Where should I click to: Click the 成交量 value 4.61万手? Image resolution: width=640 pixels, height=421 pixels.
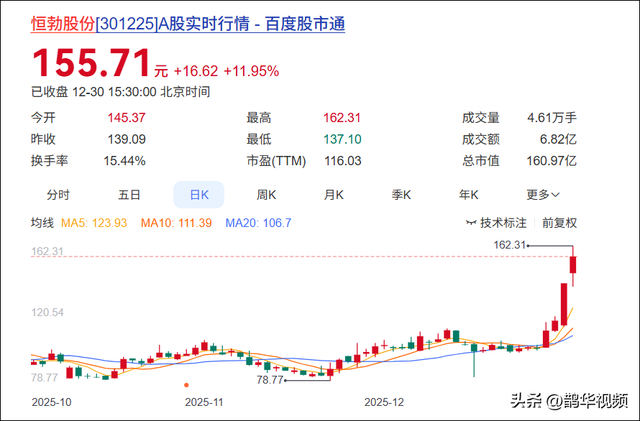[552, 118]
